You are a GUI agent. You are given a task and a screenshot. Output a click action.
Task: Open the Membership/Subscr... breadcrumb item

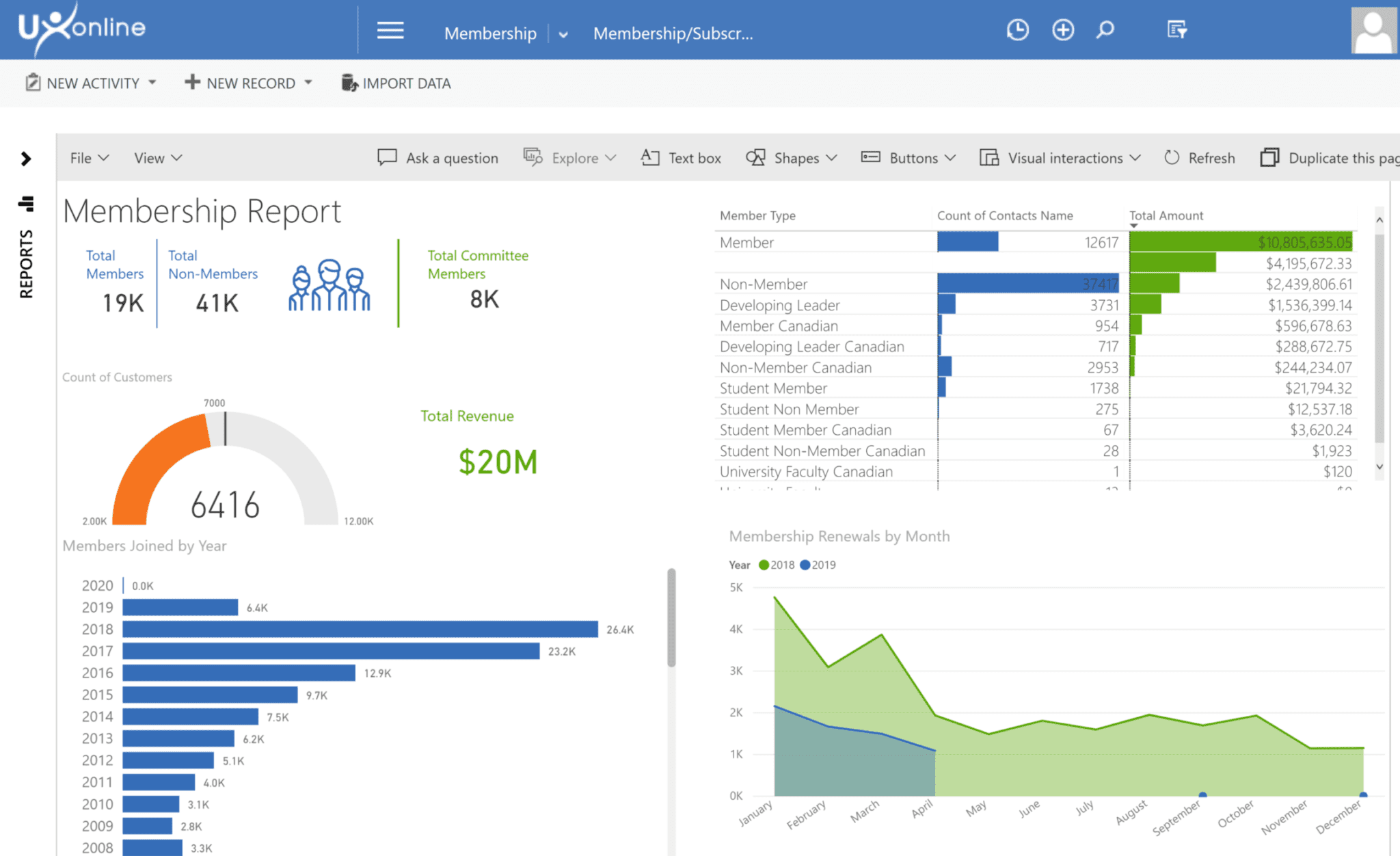tap(673, 34)
